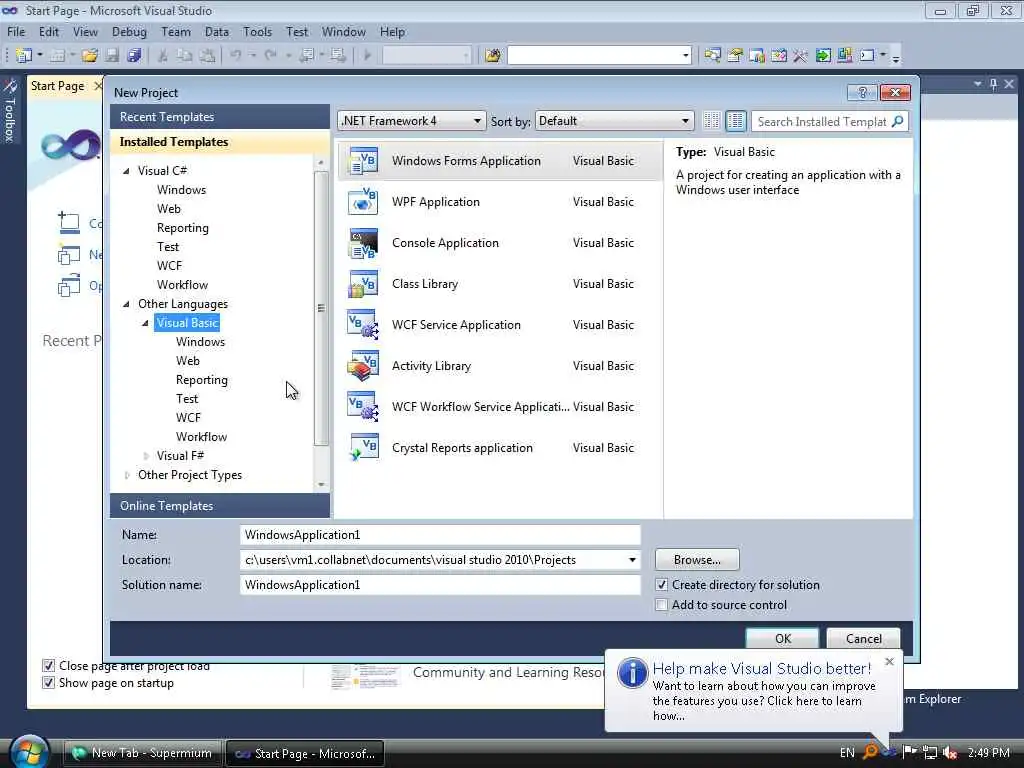Viewport: 1024px width, 768px height.
Task: Expand the Visual F# tree node
Action: 146,456
